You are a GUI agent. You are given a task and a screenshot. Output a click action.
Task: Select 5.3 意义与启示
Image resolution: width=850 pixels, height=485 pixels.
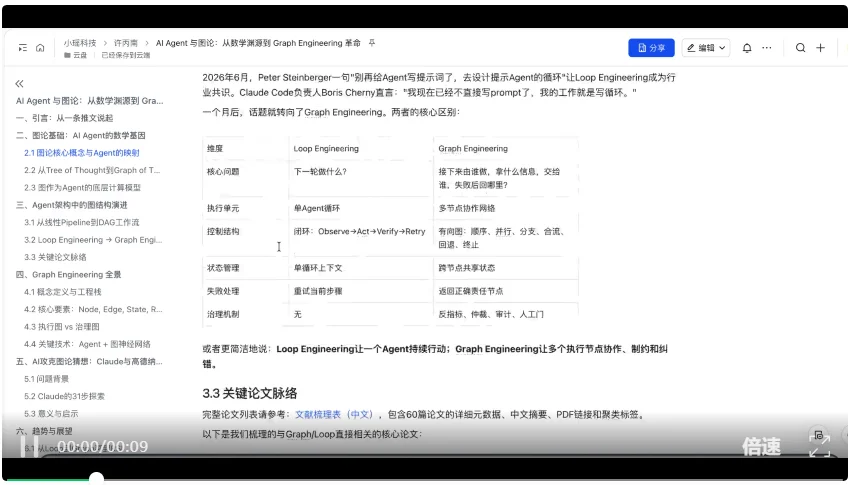click(51, 413)
